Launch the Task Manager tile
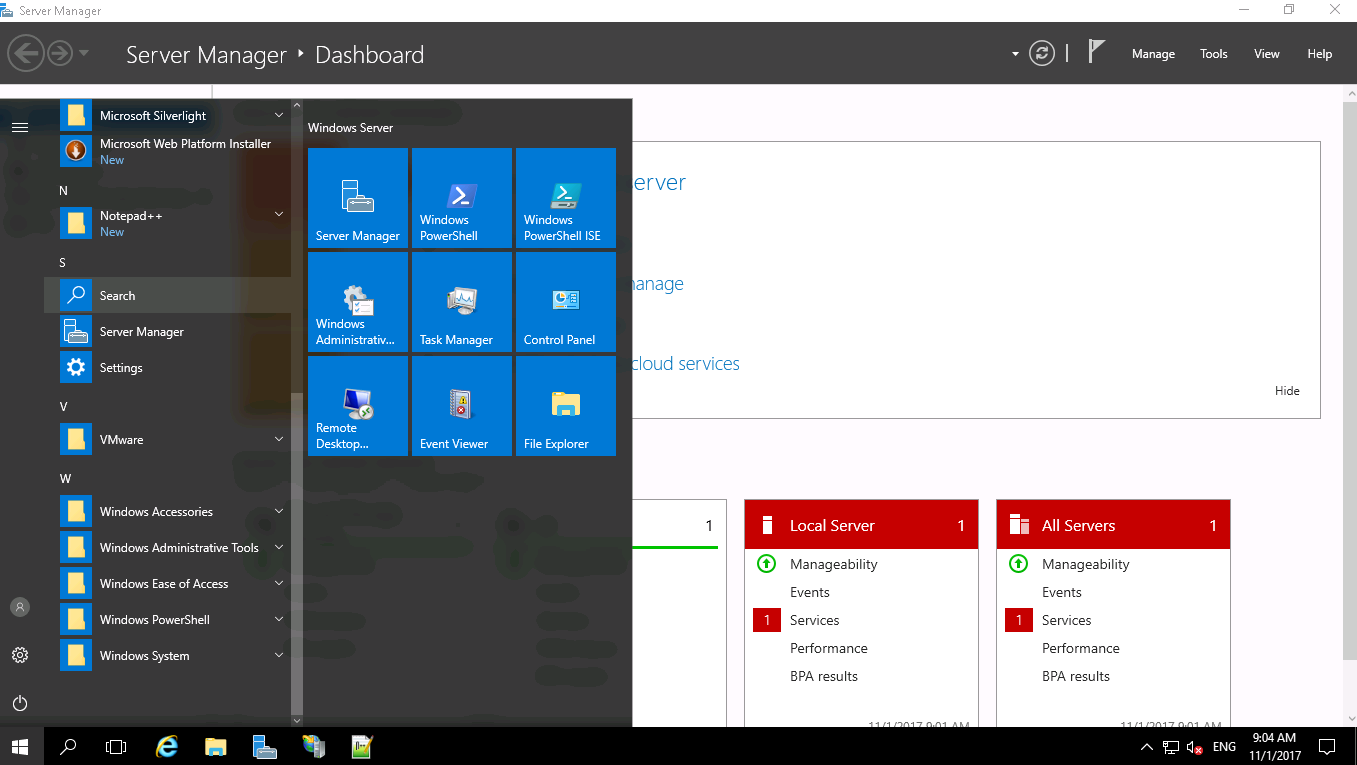The image size is (1357, 765). (461, 302)
